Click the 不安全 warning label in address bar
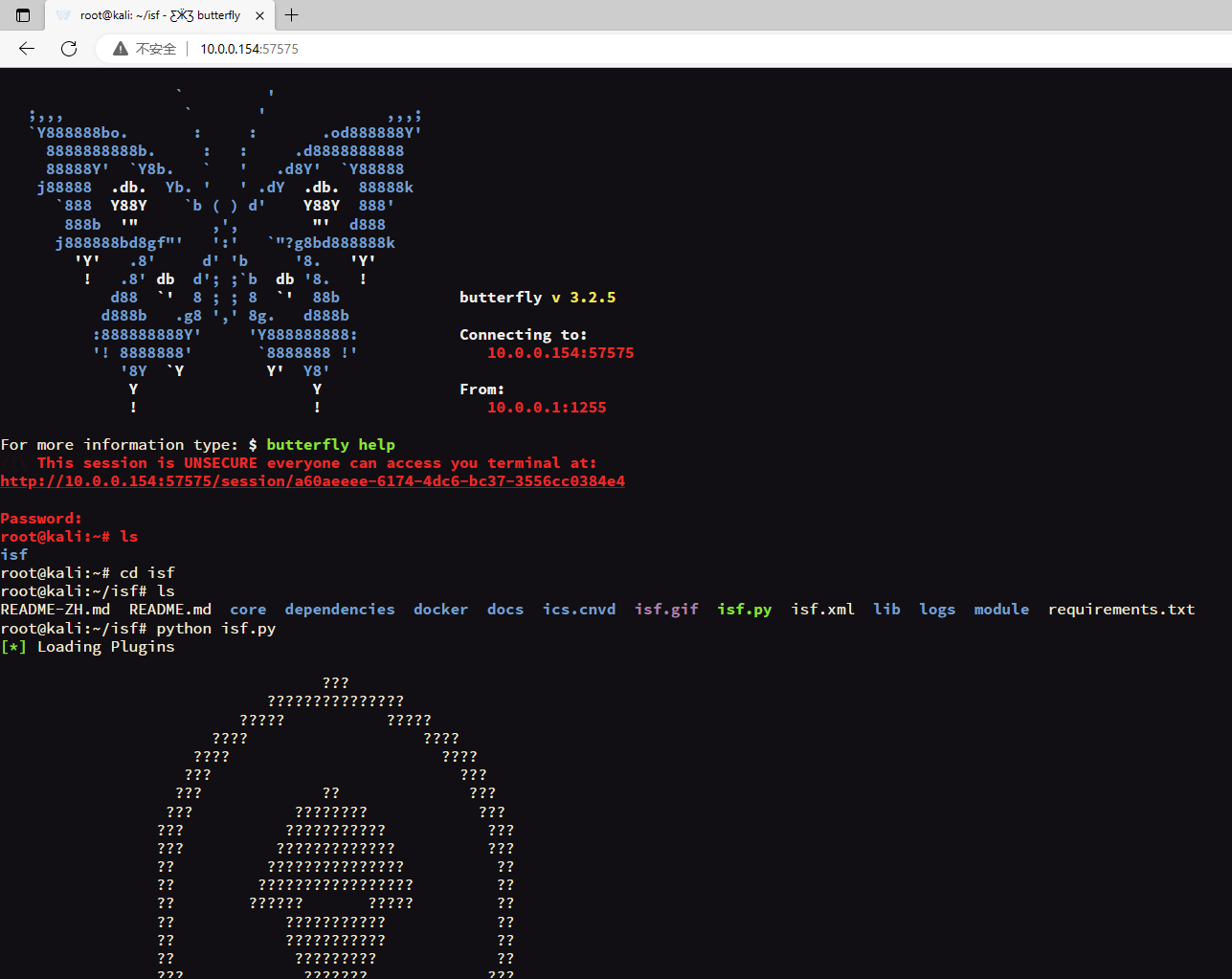Viewport: 1232px width, 979px height. click(147, 48)
